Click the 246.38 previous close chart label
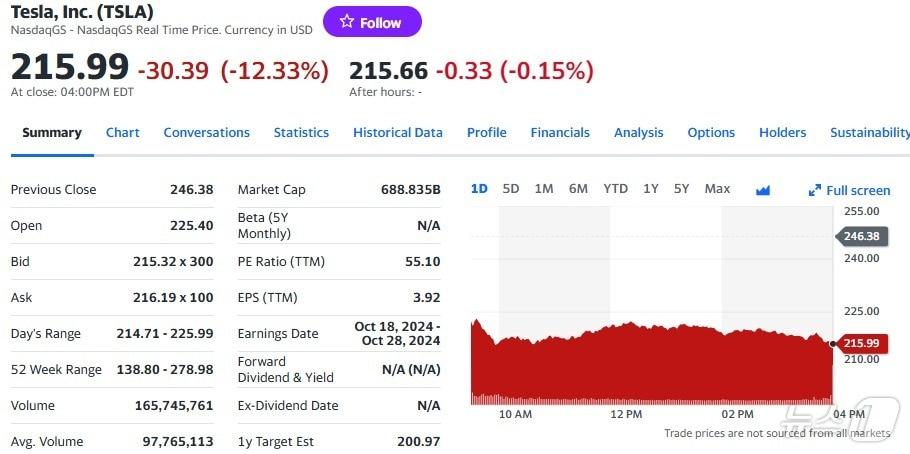Image resolution: width=910 pixels, height=454 pixels. 861,236
